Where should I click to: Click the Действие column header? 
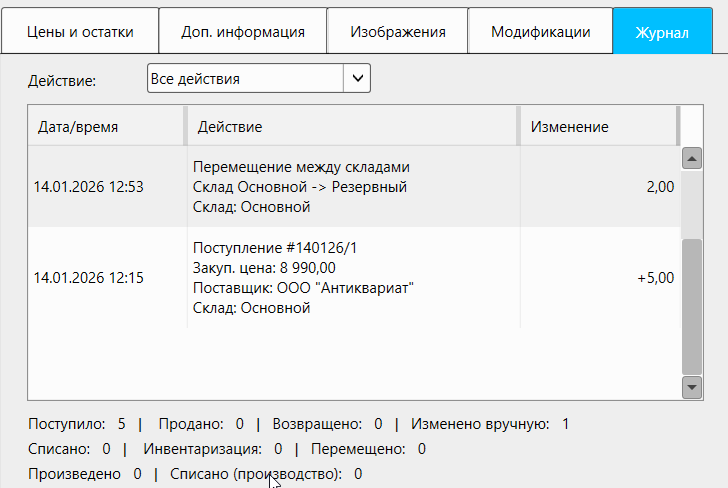[350, 127]
